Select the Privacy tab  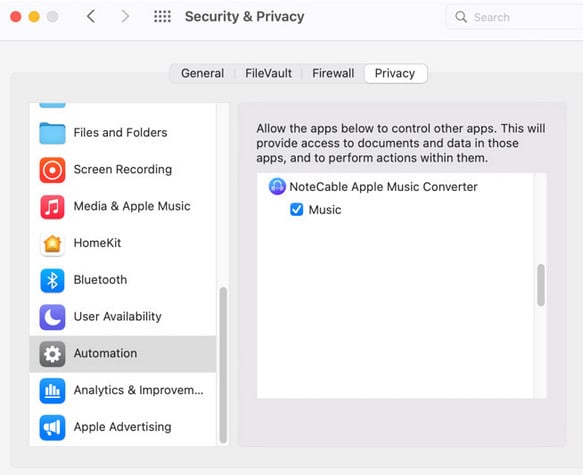[x=395, y=74]
